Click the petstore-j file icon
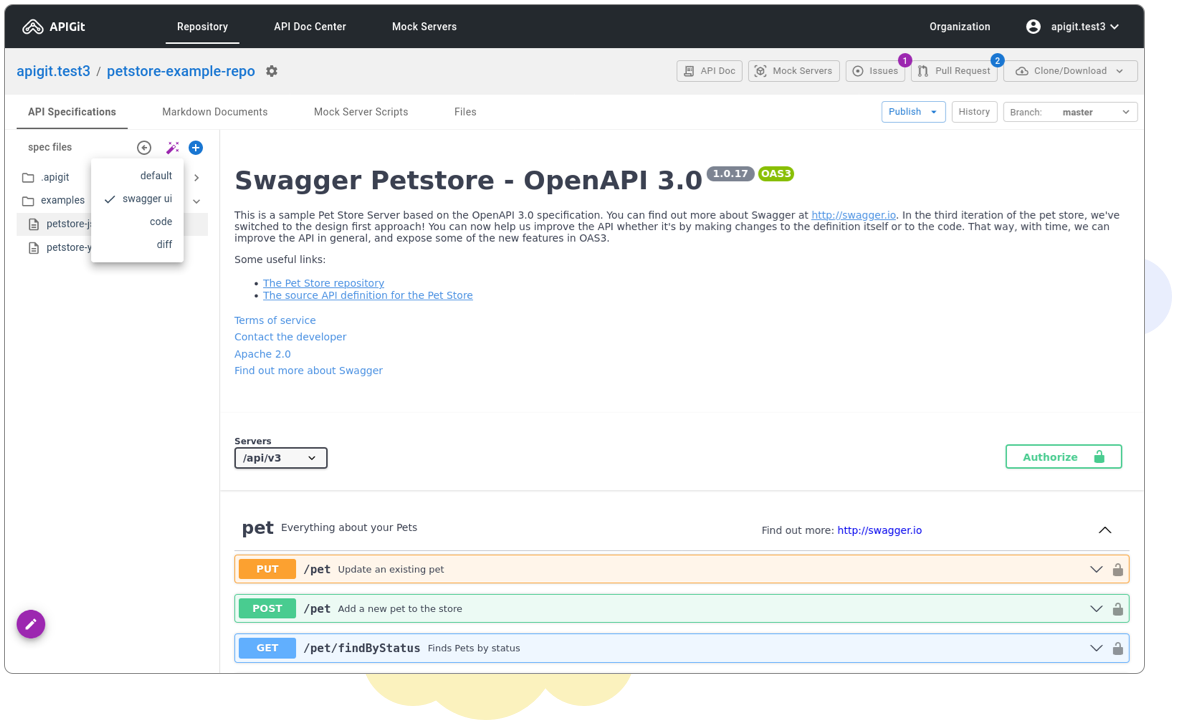 (x=34, y=224)
